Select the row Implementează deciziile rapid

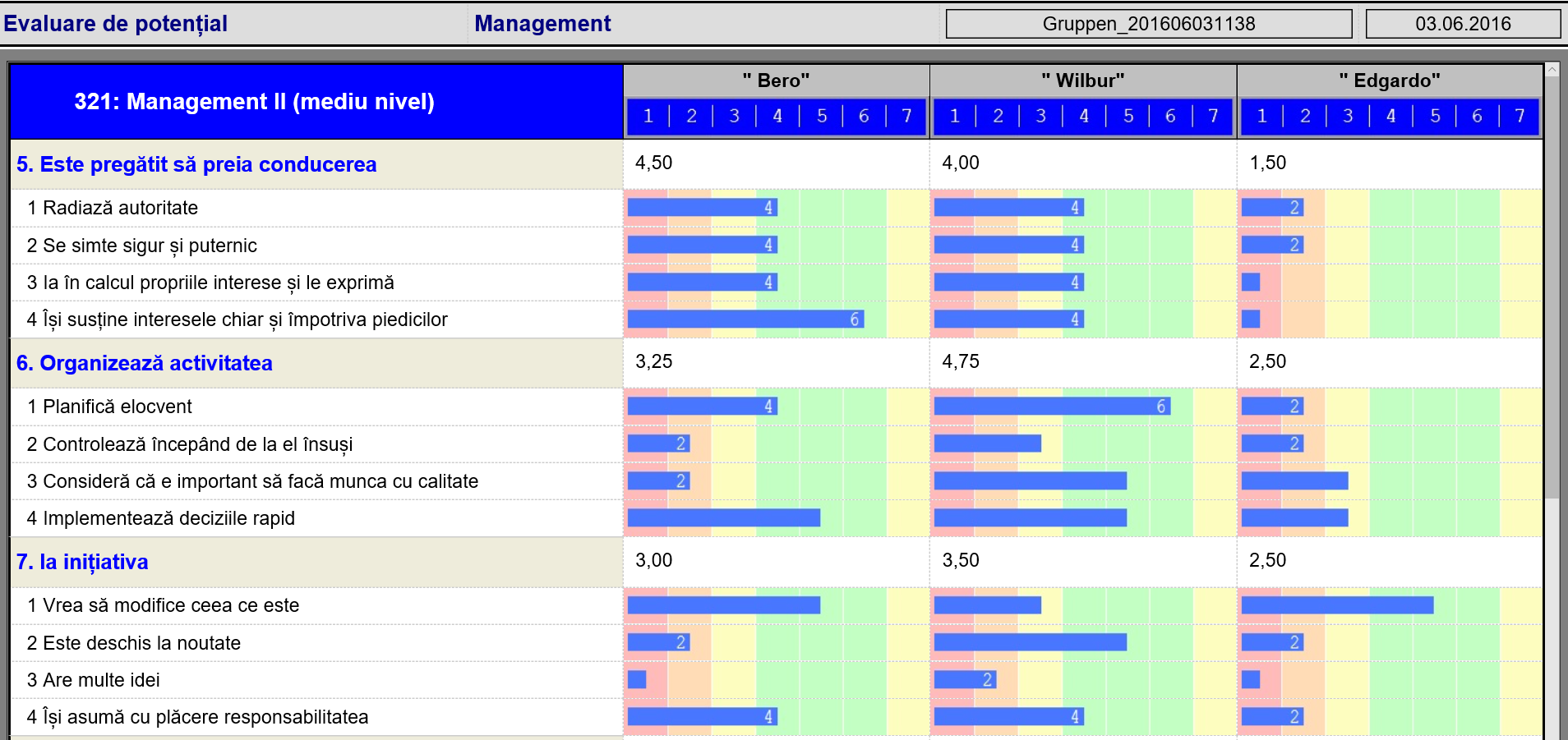tap(168, 518)
